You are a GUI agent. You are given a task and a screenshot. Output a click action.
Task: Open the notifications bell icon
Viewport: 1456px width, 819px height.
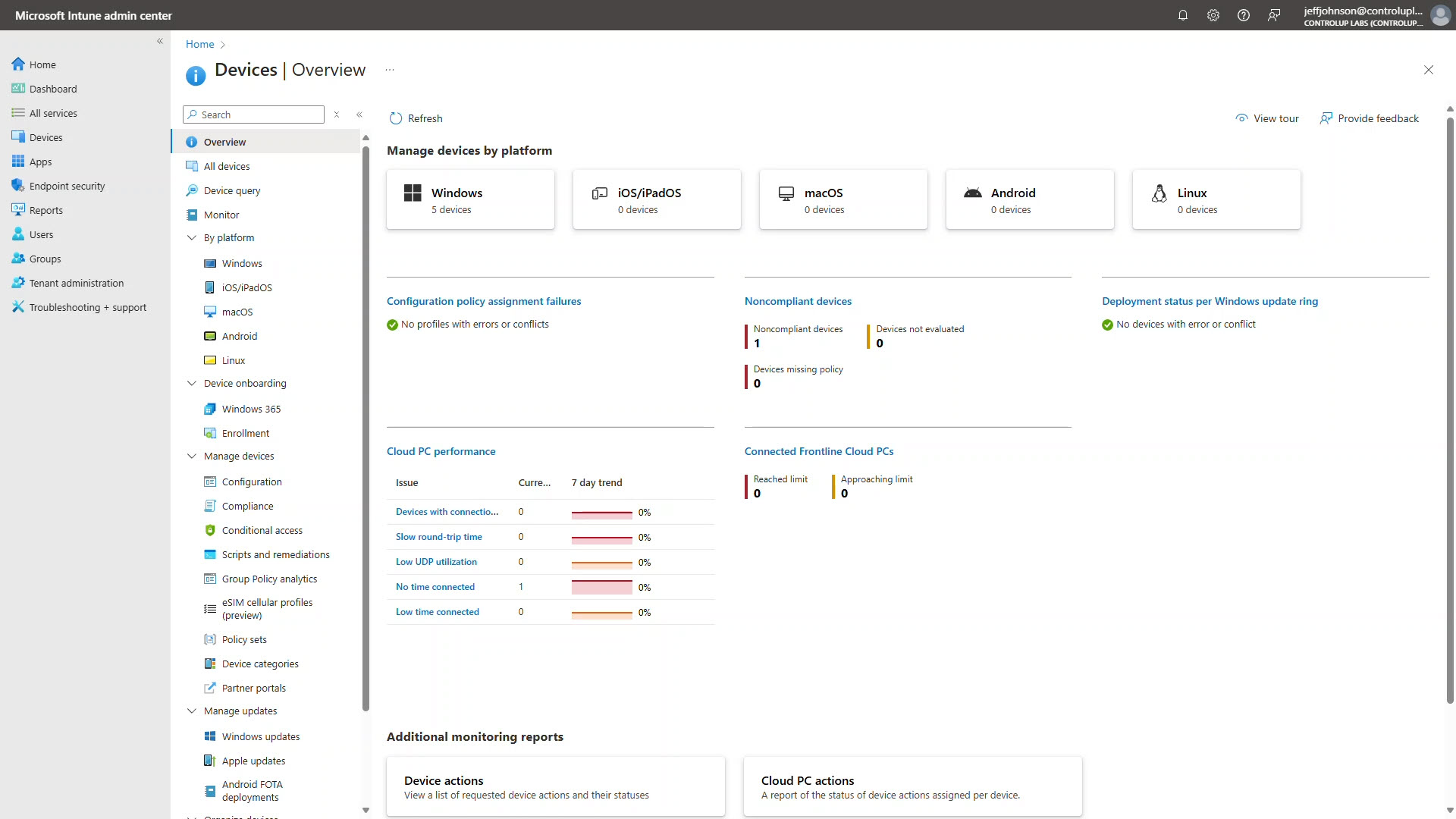pyautogui.click(x=1182, y=15)
